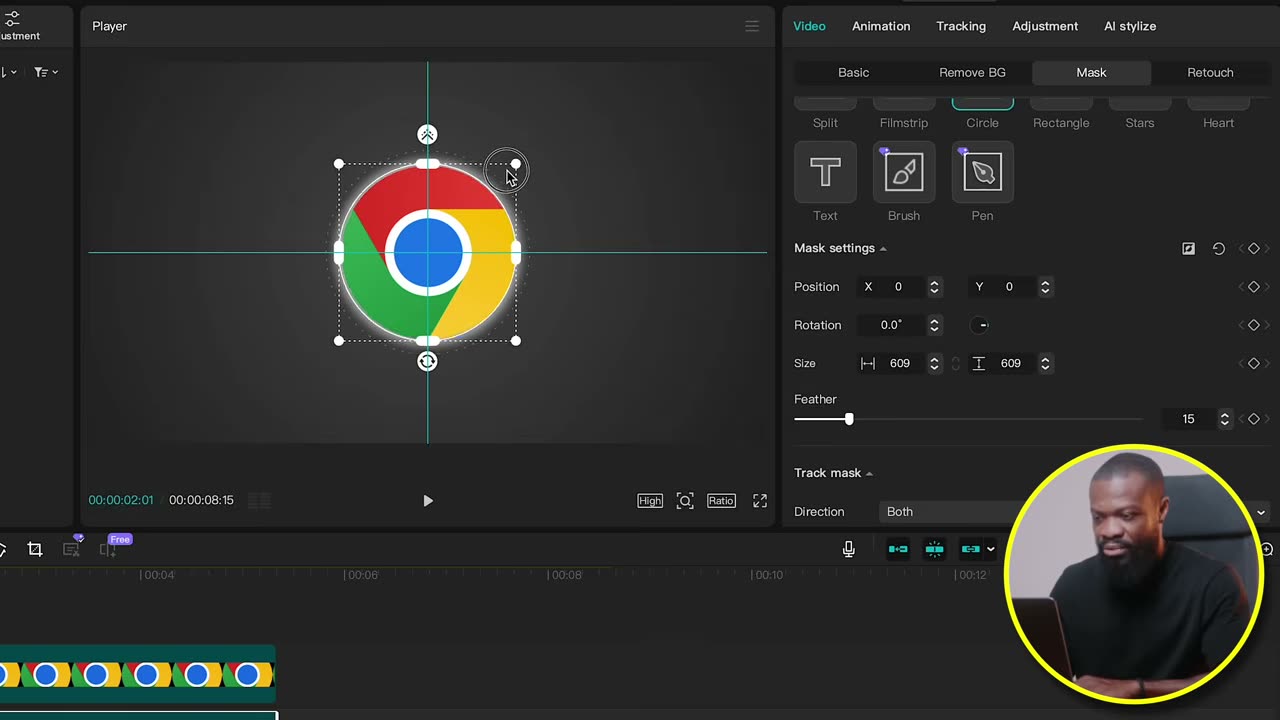
Task: Click the Feather slider handle
Action: (849, 419)
